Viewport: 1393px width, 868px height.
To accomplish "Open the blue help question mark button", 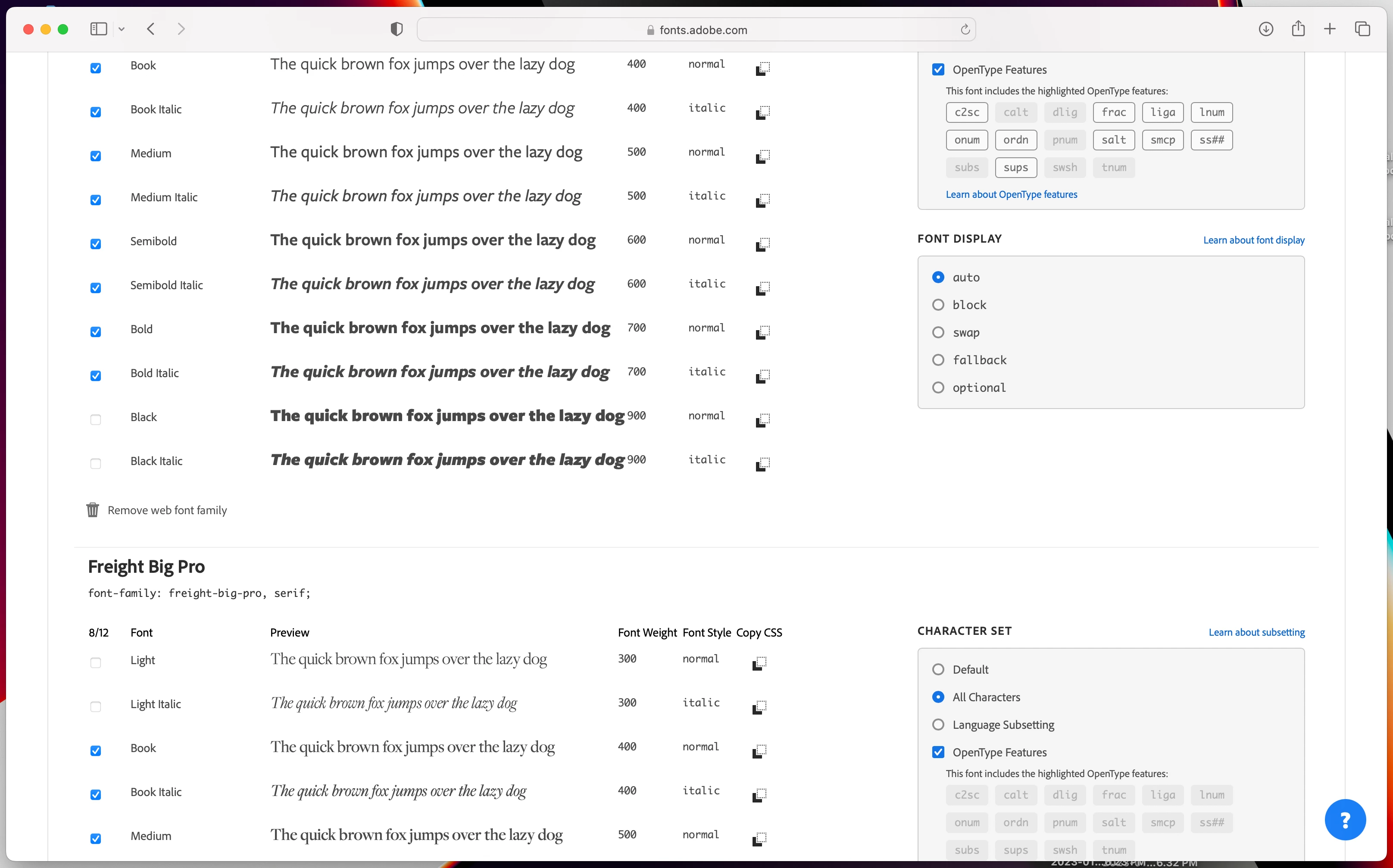I will pyautogui.click(x=1345, y=819).
